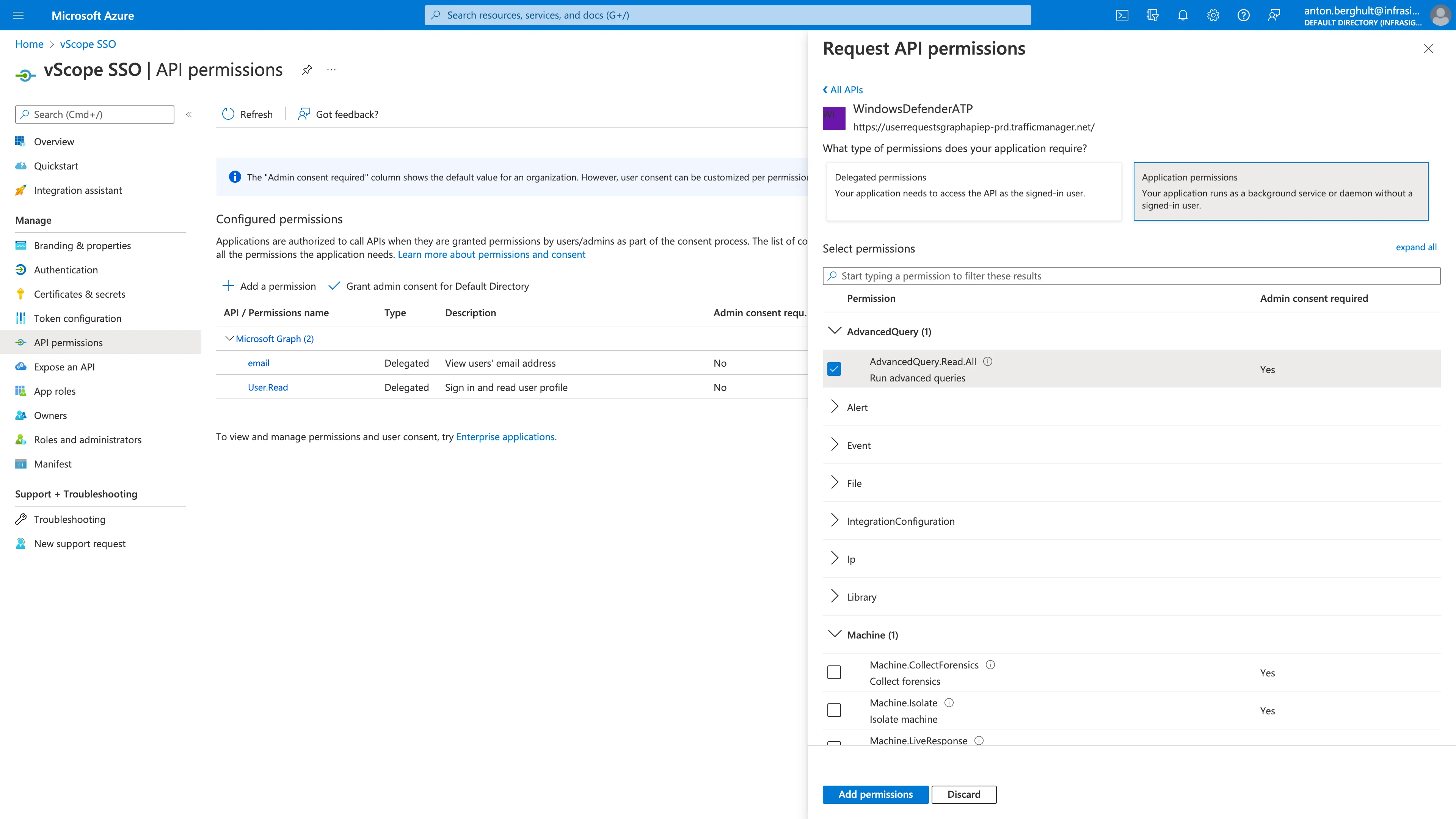Click the Add permissions button
This screenshot has width=1456, height=819.
pyautogui.click(x=875, y=794)
